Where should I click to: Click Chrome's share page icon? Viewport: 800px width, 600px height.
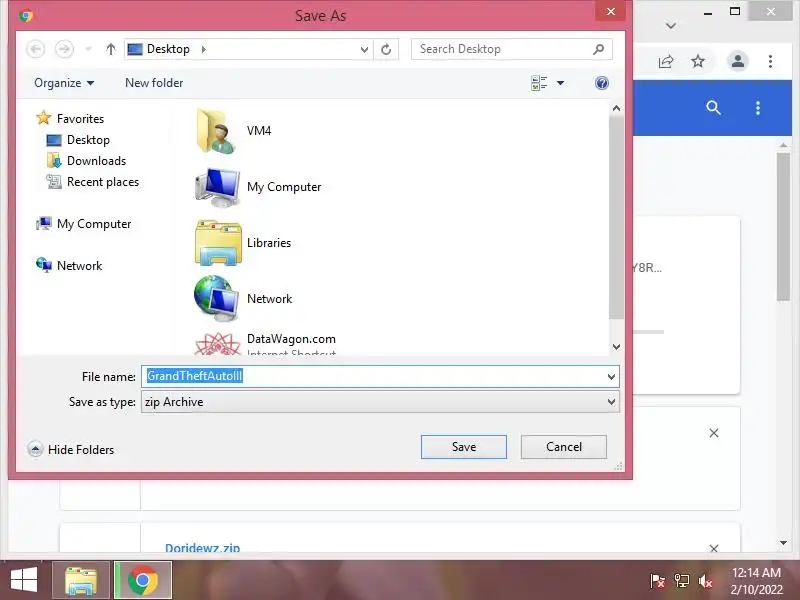(666, 62)
